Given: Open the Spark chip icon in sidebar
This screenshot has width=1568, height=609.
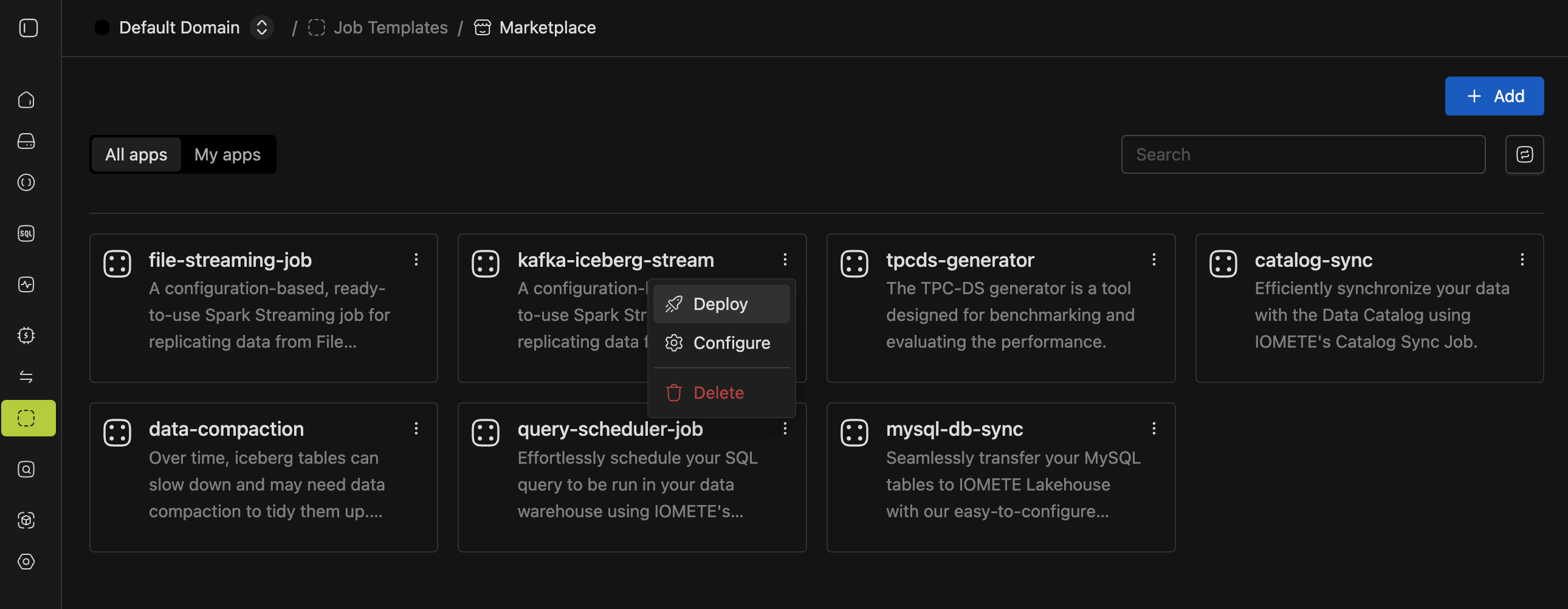Looking at the screenshot, I should point(26,335).
